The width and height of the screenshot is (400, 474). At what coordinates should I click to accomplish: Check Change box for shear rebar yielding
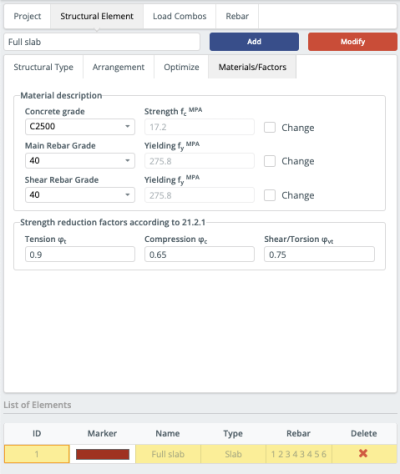coord(270,195)
